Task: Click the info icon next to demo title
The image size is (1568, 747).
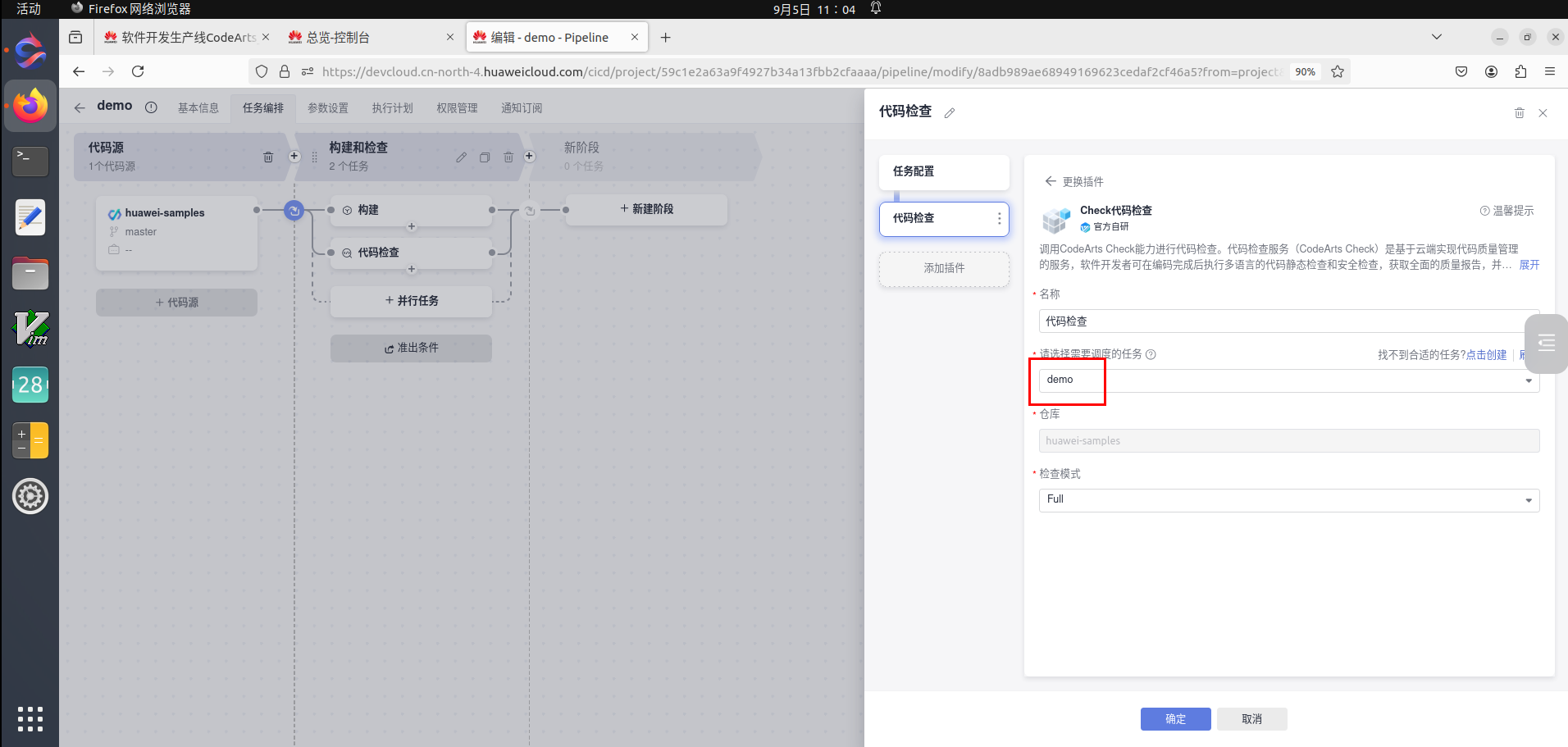Action: [x=151, y=107]
